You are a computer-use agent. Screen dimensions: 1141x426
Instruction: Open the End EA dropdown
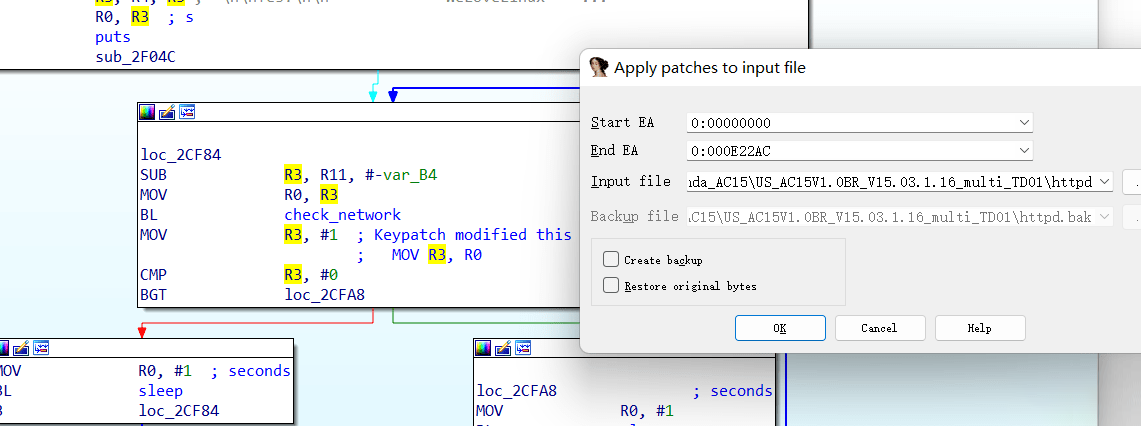tap(1024, 151)
